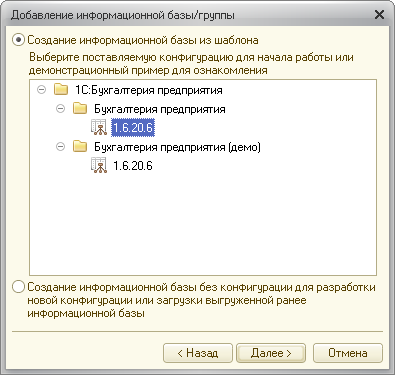Select radio Создание информационной базы без конфигурации
395x375 pixels.
click(18, 287)
